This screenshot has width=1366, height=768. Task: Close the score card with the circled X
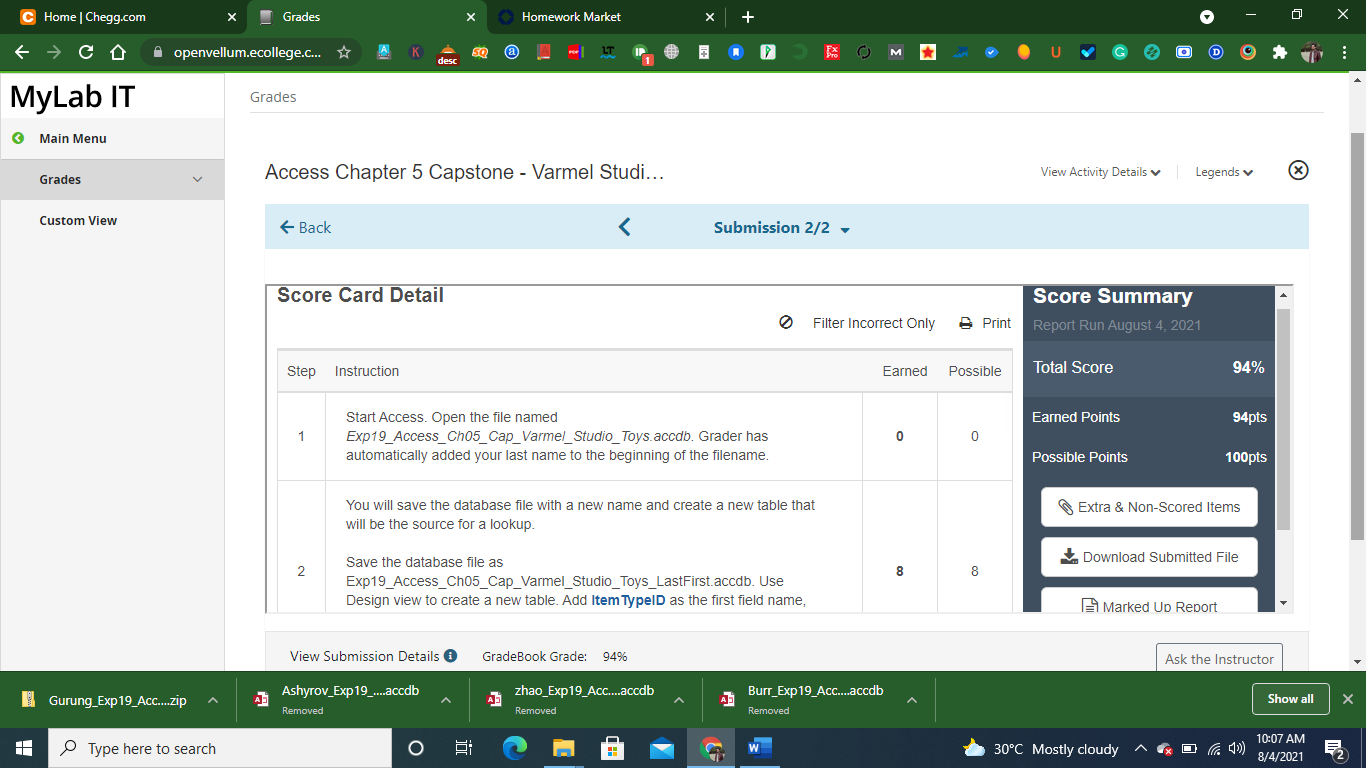pyautogui.click(x=1298, y=170)
